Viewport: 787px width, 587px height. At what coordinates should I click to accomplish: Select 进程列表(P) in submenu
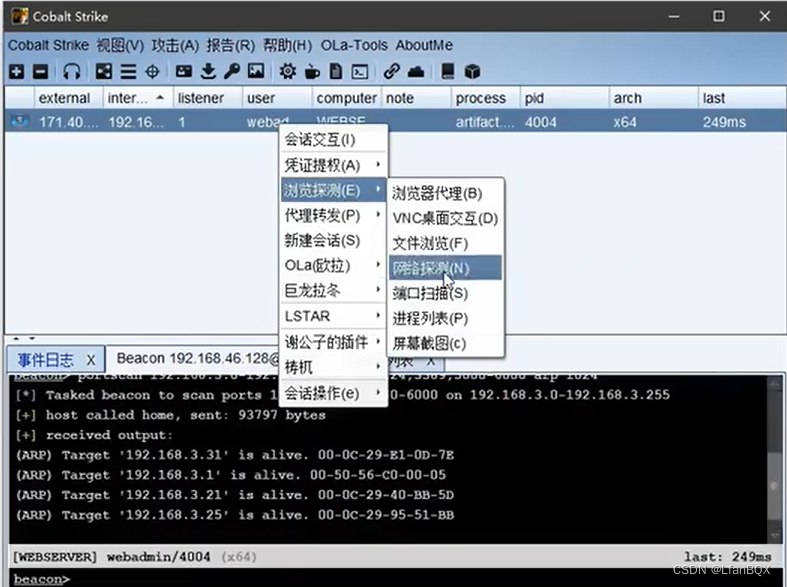(x=445, y=318)
